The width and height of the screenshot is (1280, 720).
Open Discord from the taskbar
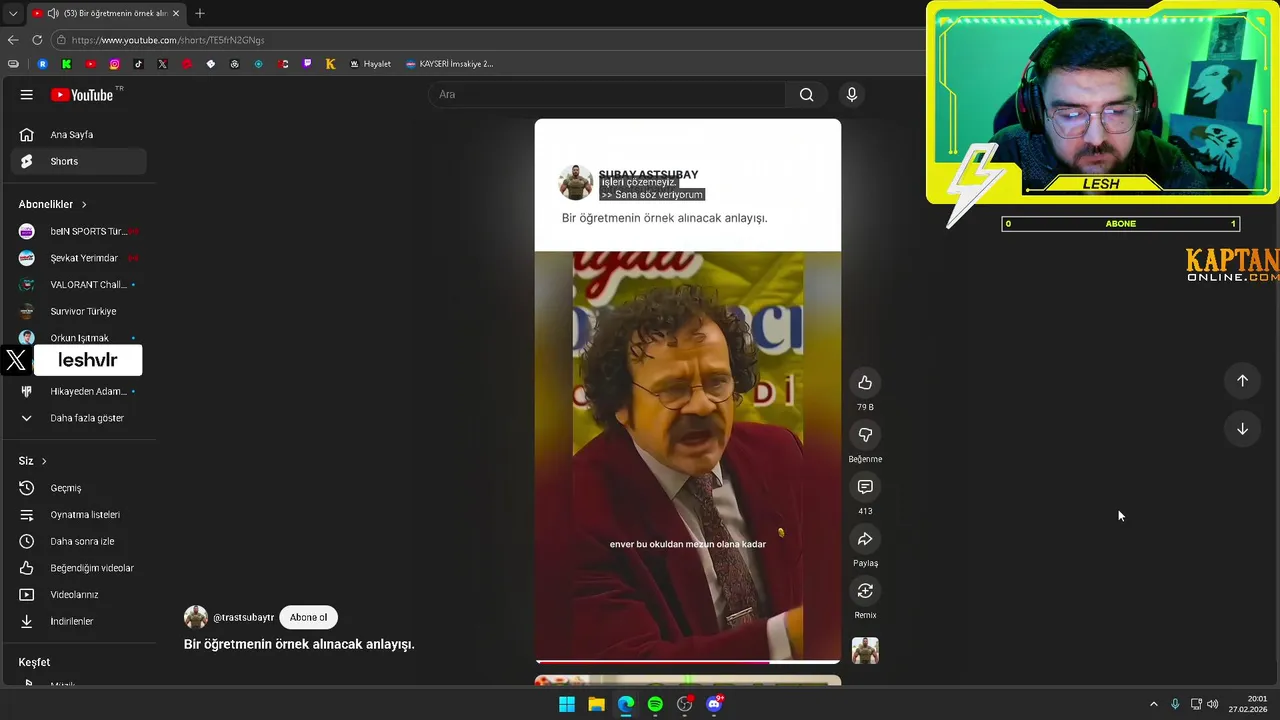coord(714,704)
